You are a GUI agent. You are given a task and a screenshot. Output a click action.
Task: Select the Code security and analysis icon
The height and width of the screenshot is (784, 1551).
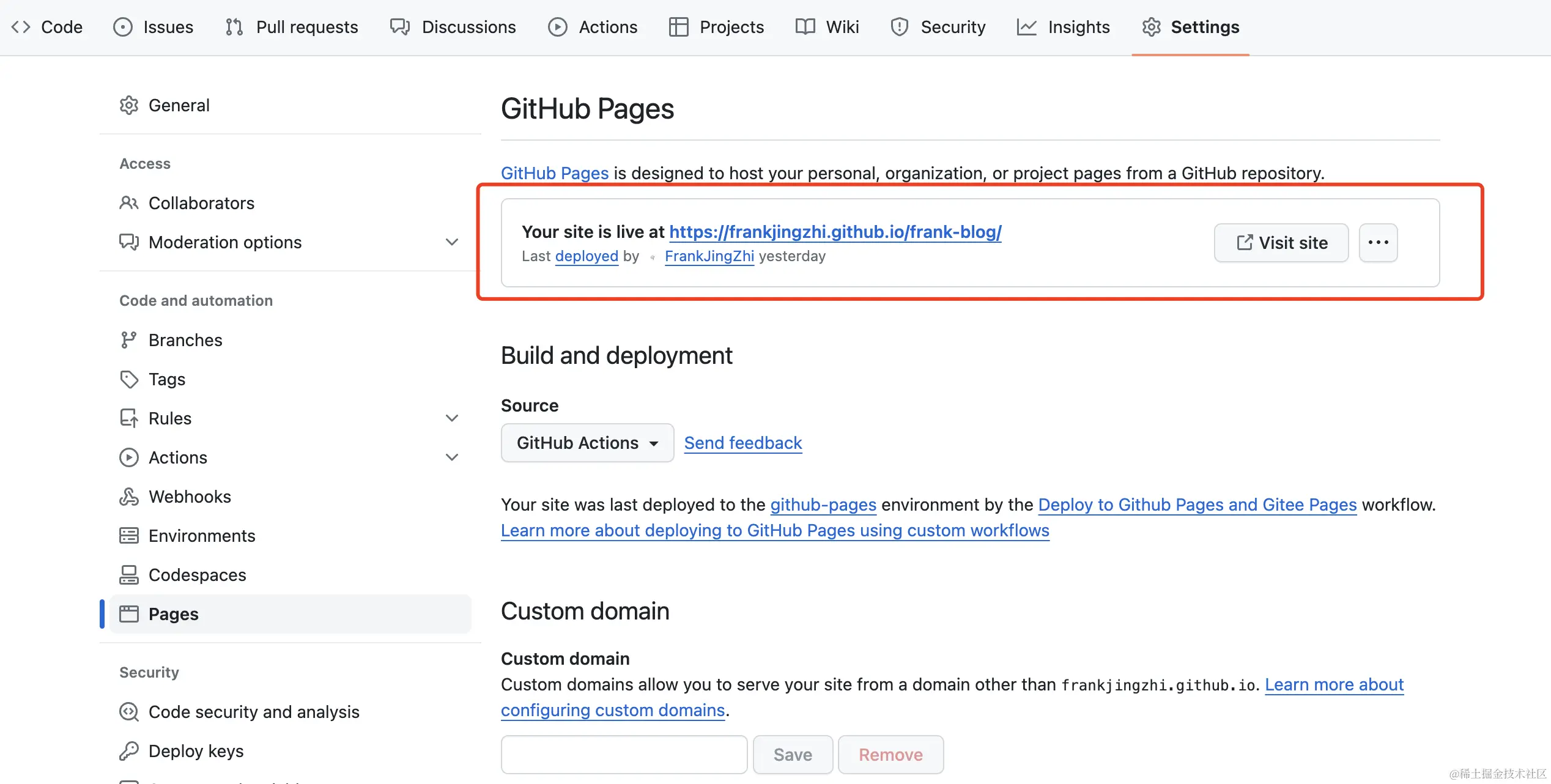(x=129, y=712)
